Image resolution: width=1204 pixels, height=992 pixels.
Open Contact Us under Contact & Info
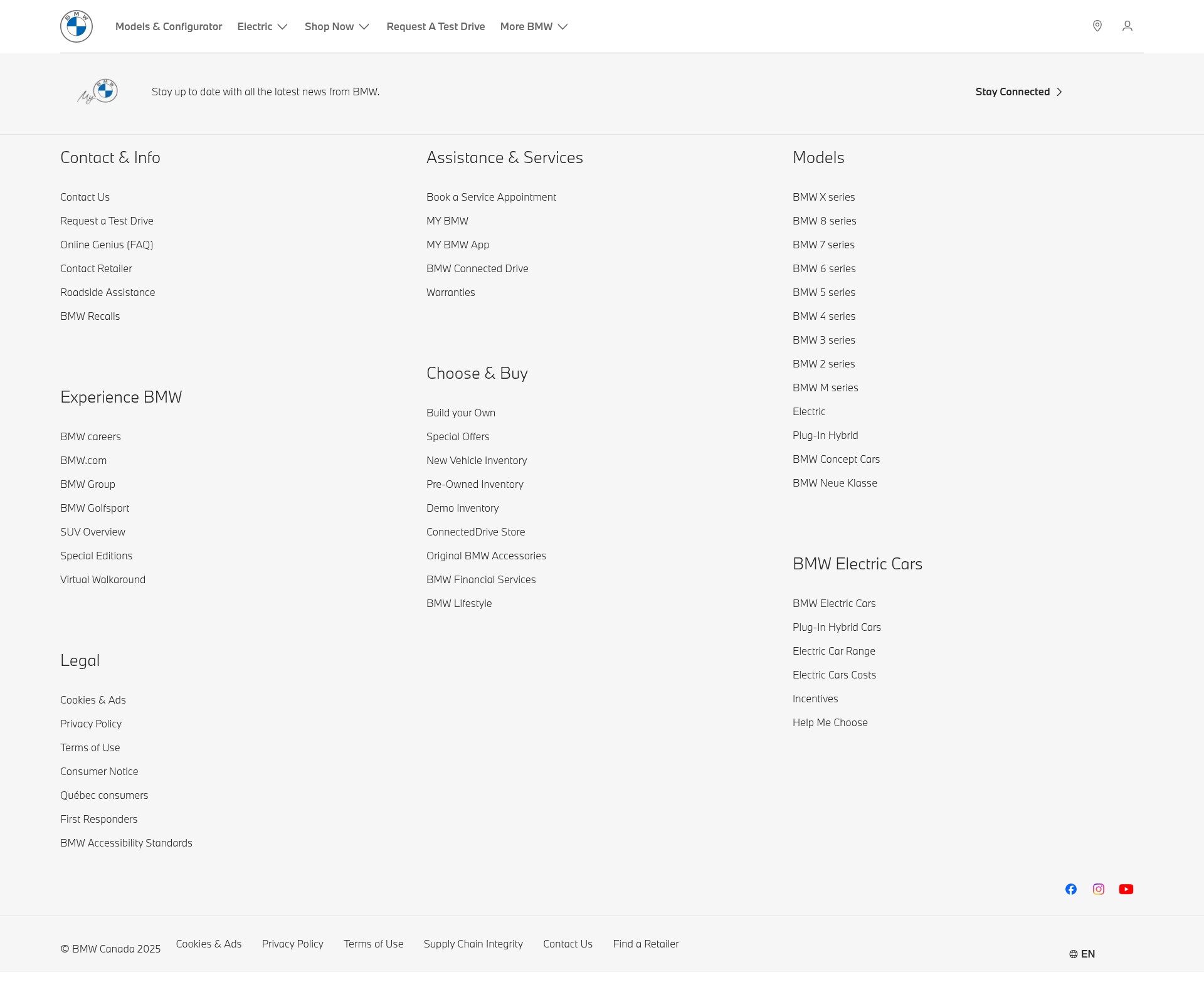click(x=85, y=197)
